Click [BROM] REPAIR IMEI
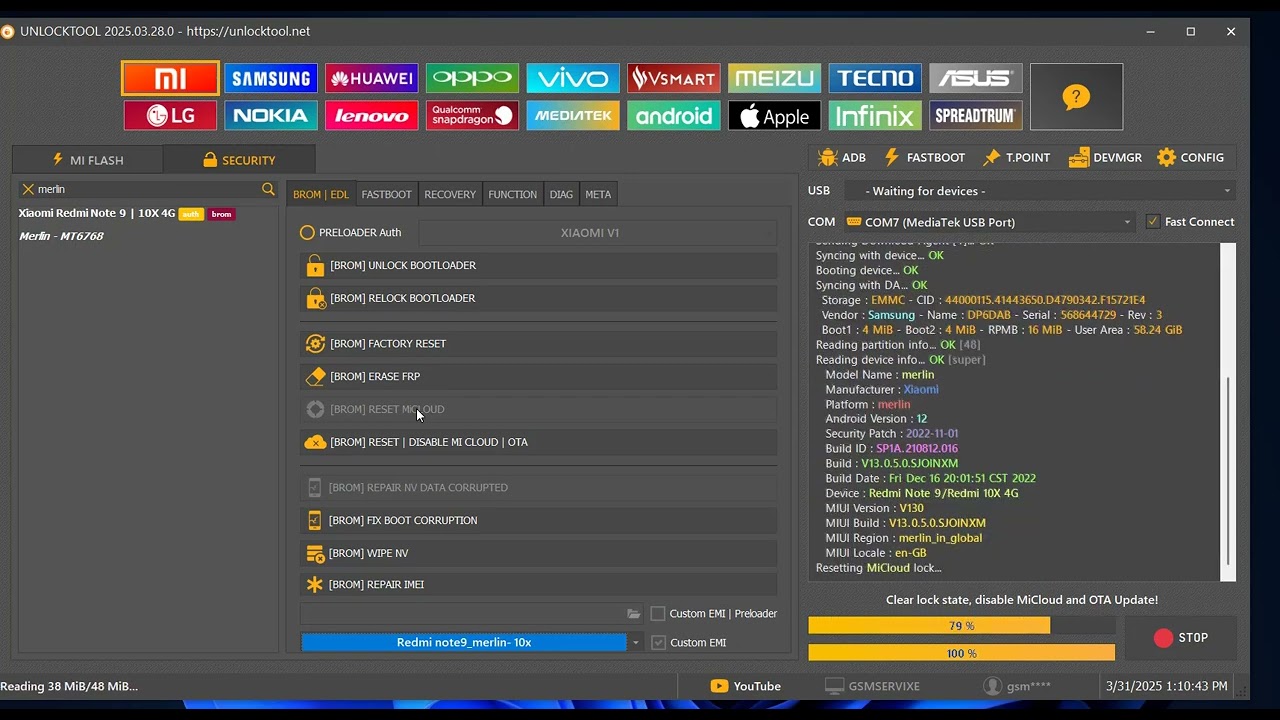This screenshot has width=1280, height=720. pos(538,585)
